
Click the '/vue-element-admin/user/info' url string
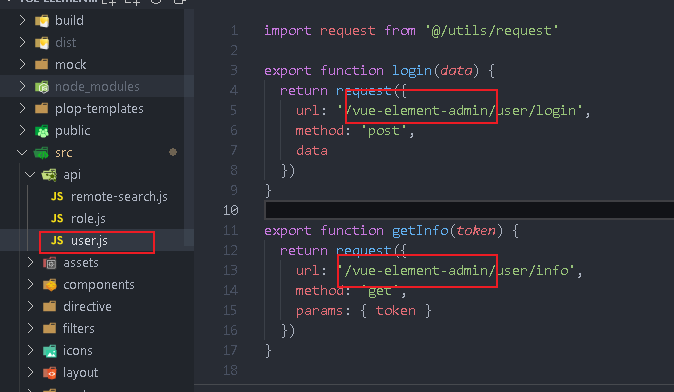[x=456, y=270]
